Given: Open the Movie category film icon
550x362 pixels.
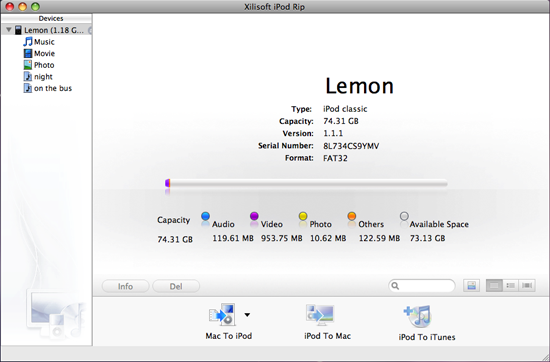Looking at the screenshot, I should click(x=28, y=53).
